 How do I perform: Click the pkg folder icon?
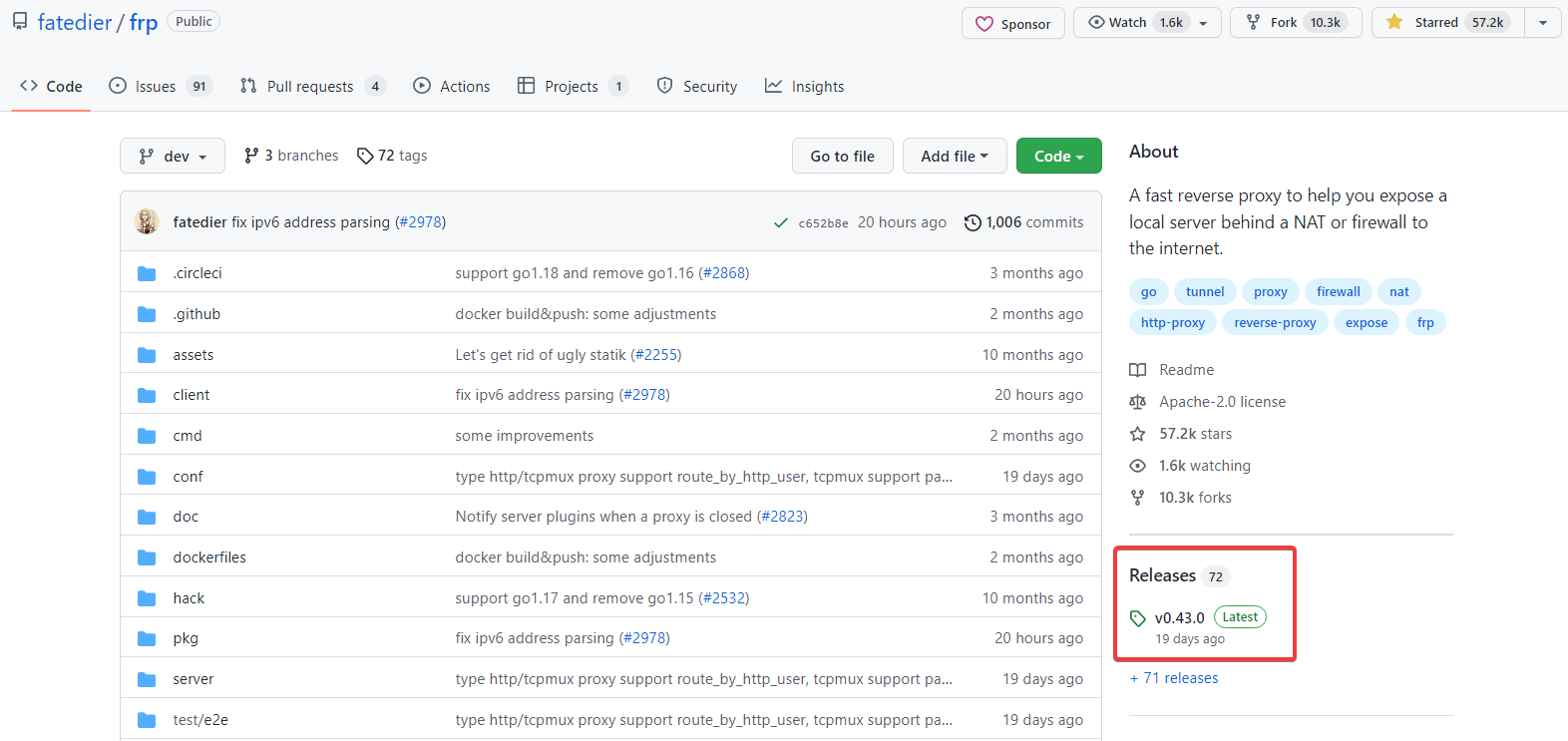[147, 638]
